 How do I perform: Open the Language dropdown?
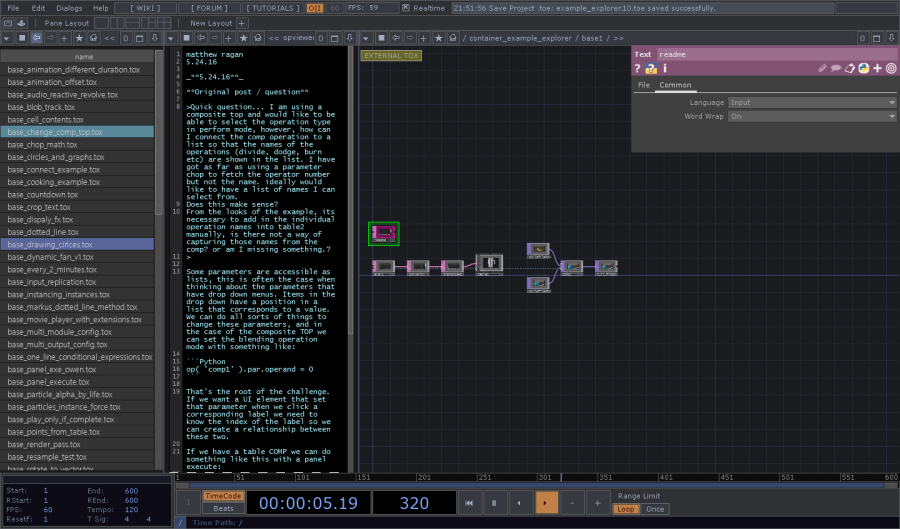pos(812,102)
